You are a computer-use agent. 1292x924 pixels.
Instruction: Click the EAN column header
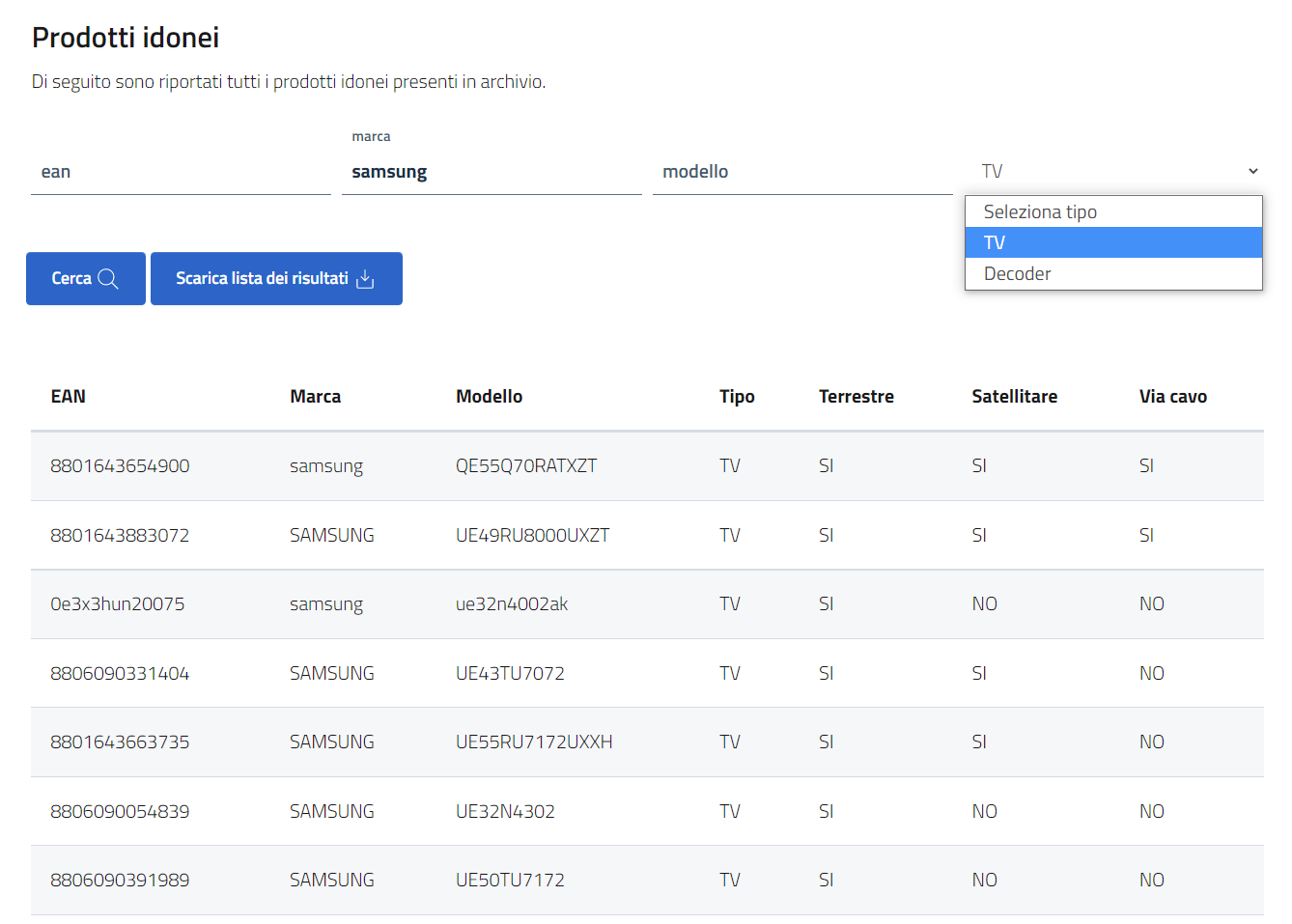click(69, 397)
